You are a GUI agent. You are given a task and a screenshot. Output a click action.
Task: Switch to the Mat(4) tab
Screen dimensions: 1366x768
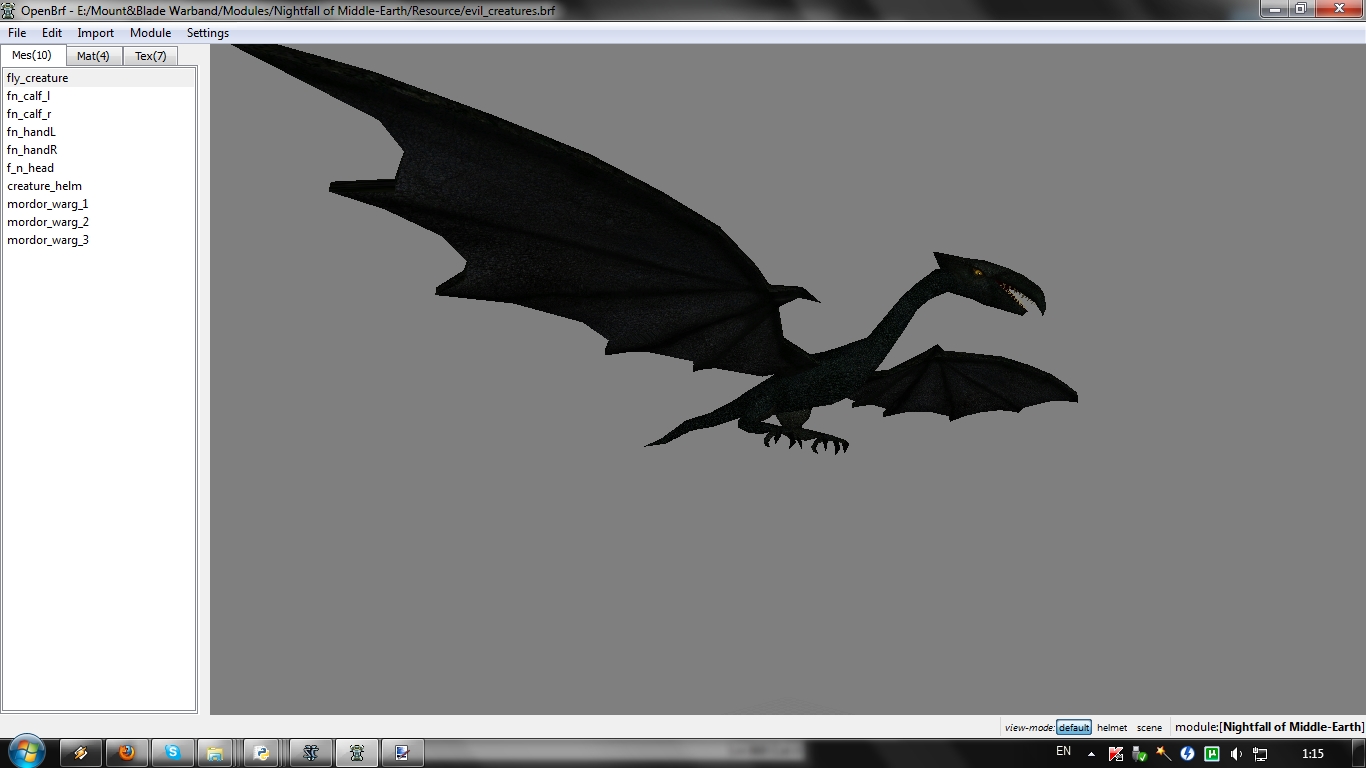[x=94, y=56]
